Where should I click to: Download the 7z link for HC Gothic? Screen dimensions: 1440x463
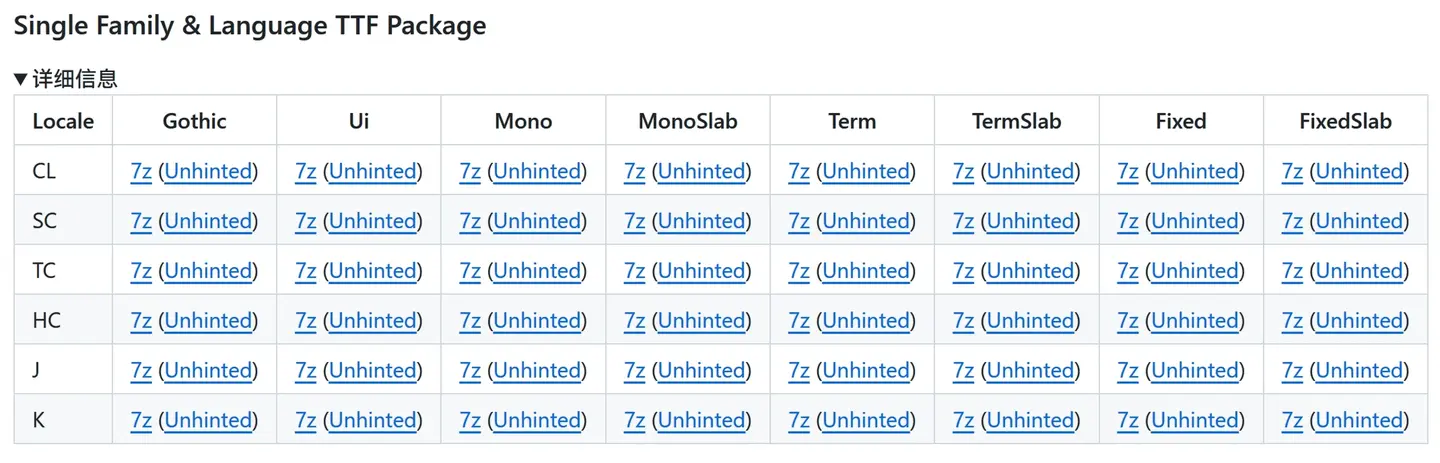[x=141, y=321]
